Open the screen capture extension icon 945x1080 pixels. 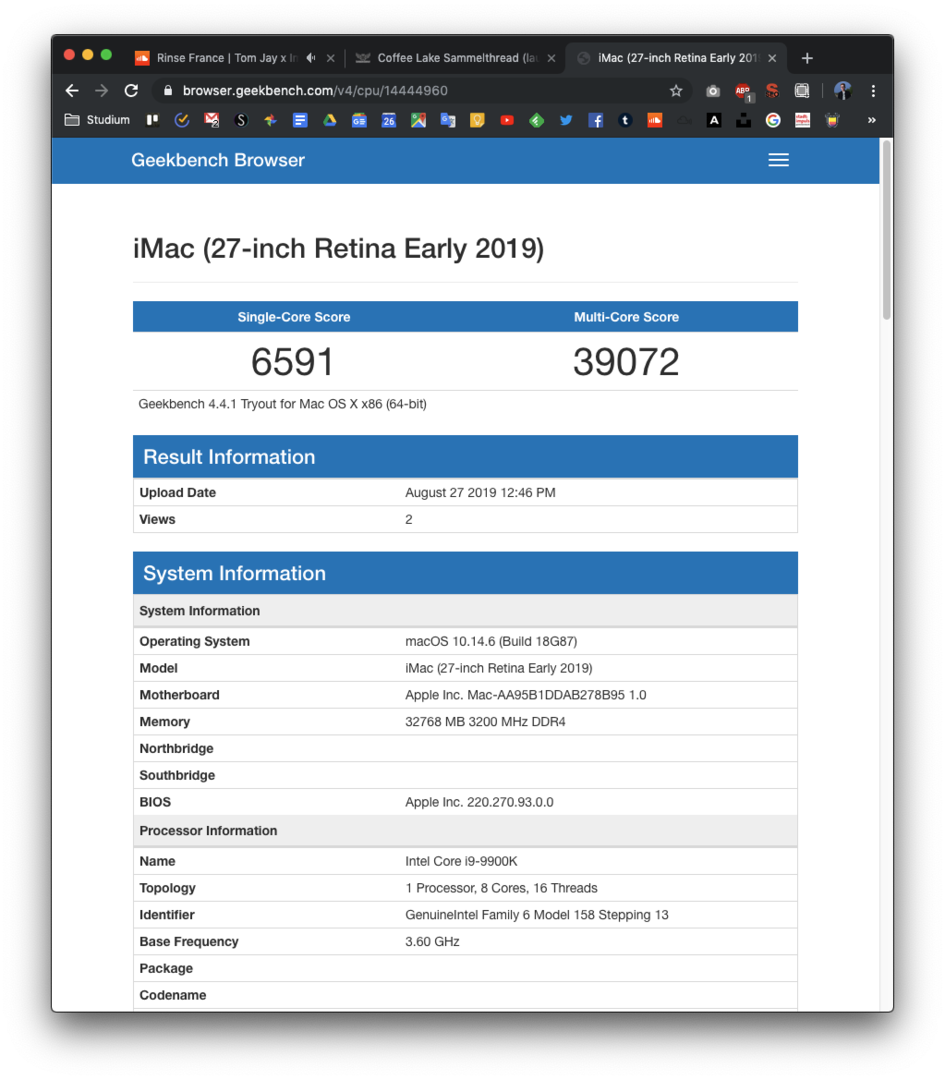[802, 91]
